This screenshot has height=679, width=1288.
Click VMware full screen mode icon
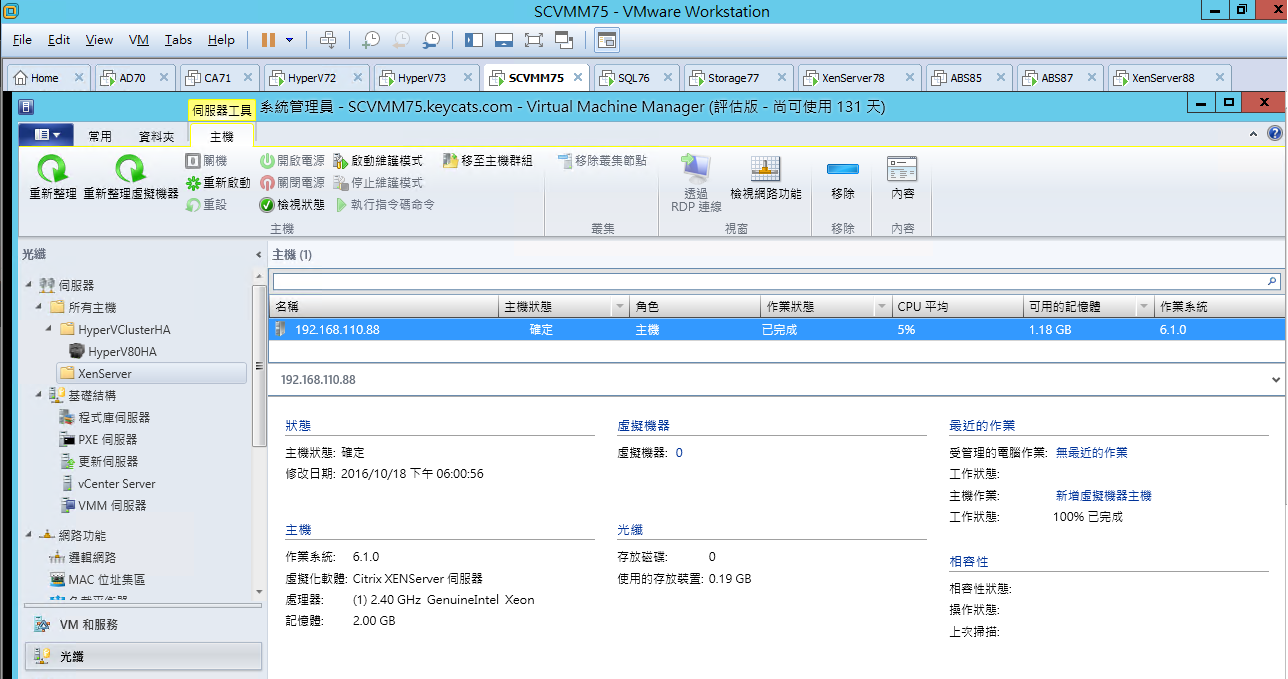(x=533, y=40)
